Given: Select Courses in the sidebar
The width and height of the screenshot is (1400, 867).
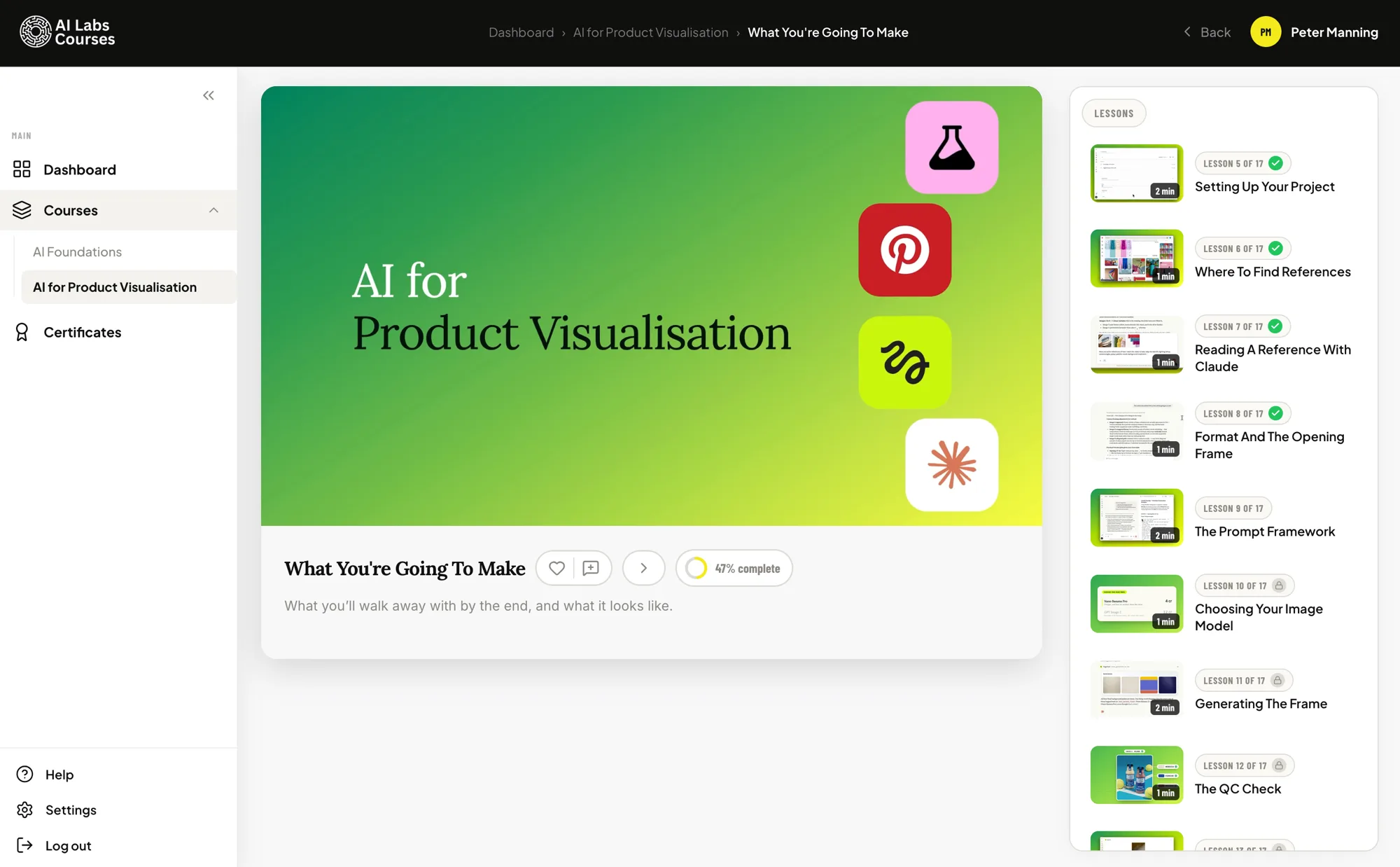Looking at the screenshot, I should click(x=118, y=210).
